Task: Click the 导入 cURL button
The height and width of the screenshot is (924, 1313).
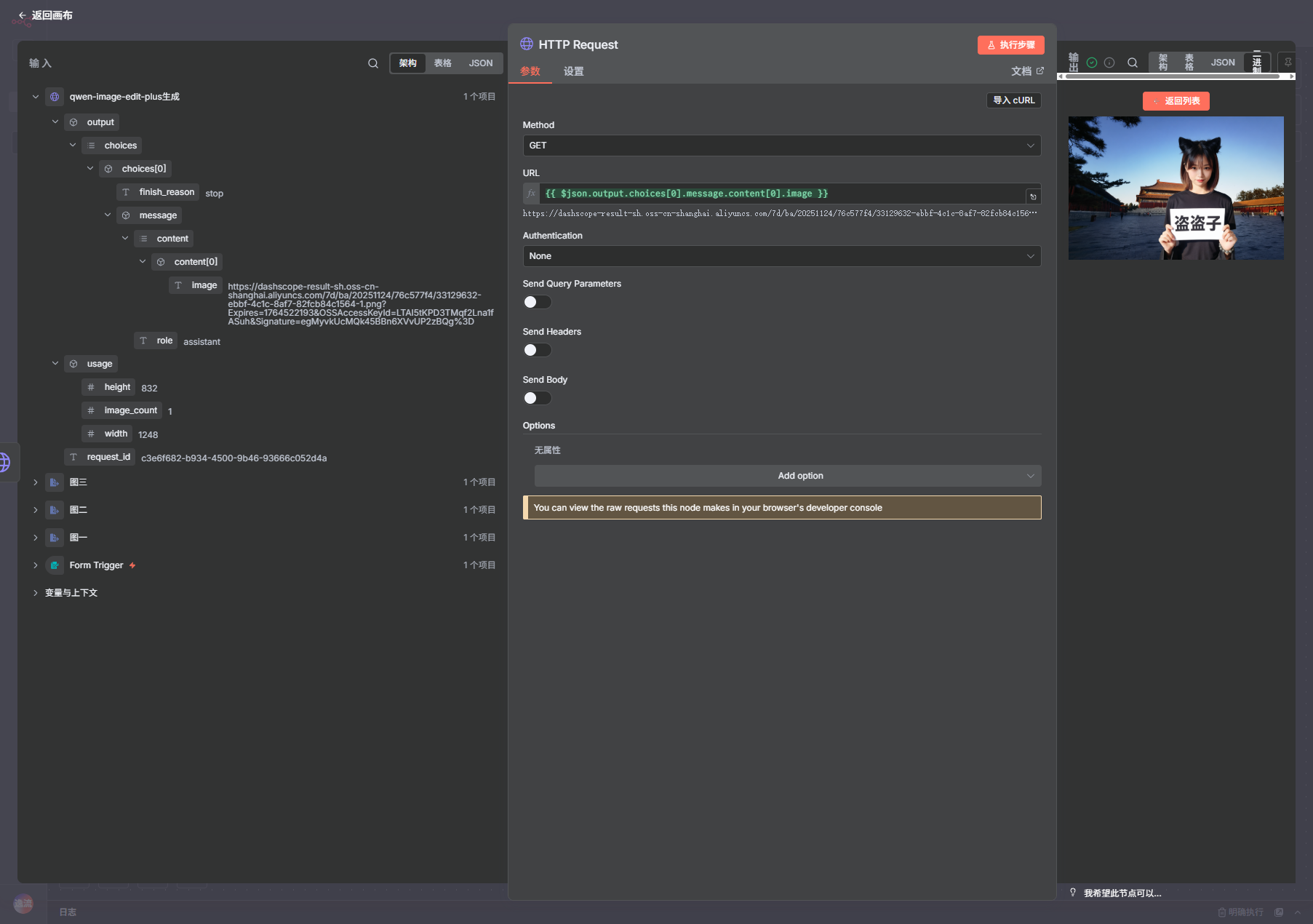Action: click(x=1013, y=100)
